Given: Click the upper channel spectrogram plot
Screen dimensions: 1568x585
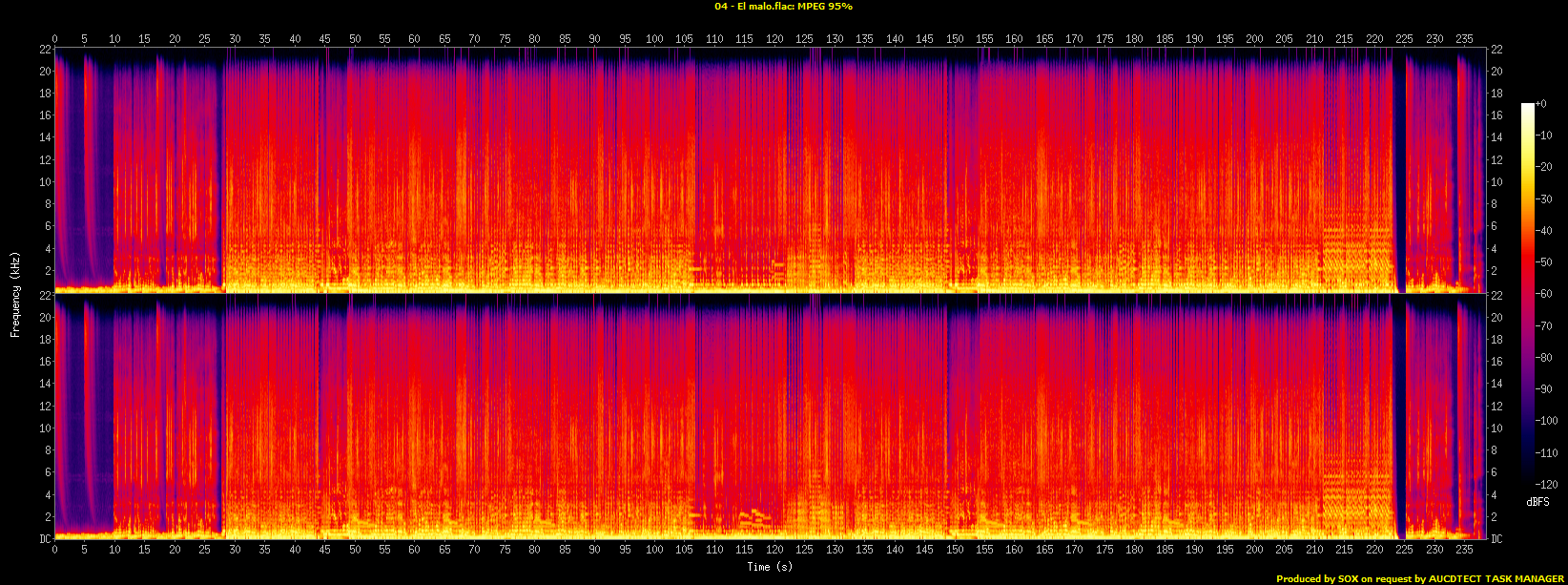Looking at the screenshot, I should [770, 169].
